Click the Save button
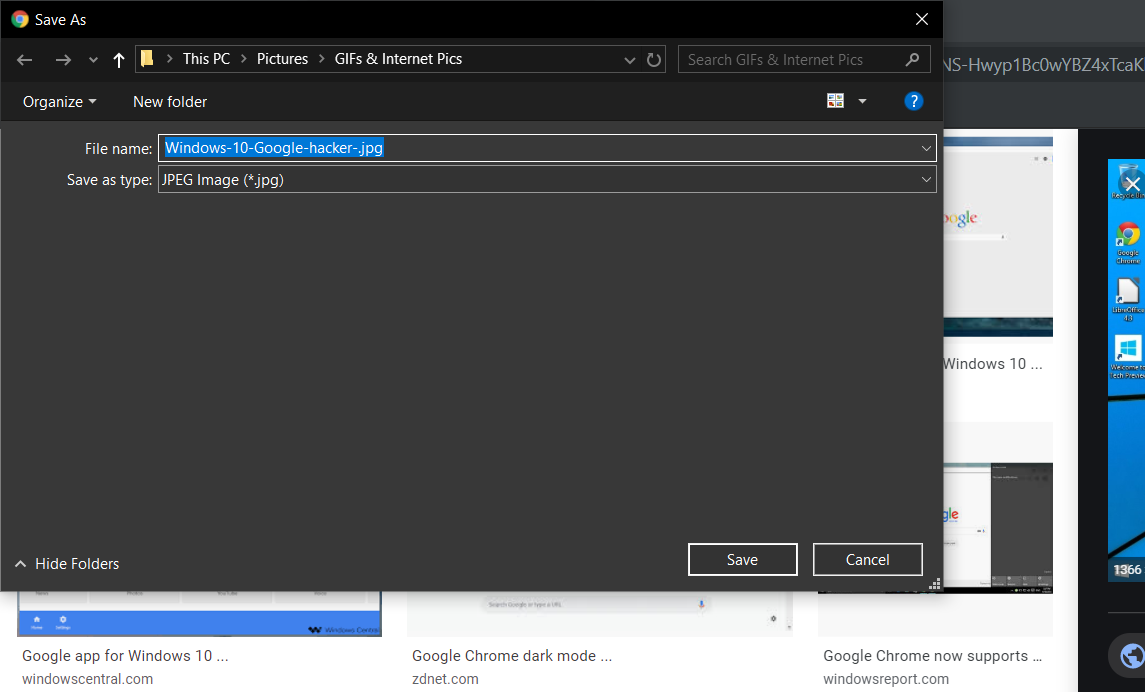The image size is (1145, 692). pos(743,560)
